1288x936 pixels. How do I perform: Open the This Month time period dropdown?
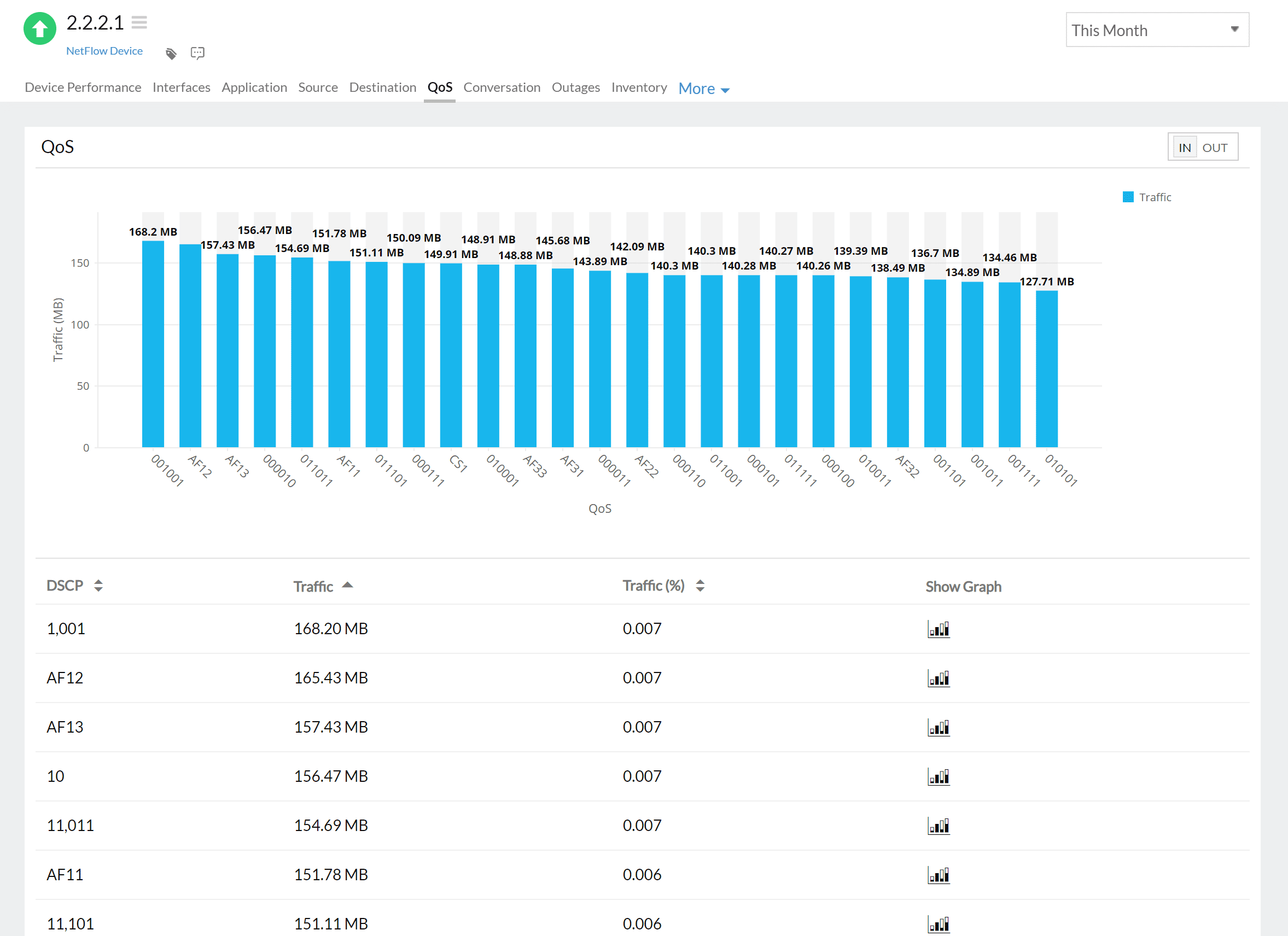click(1157, 30)
